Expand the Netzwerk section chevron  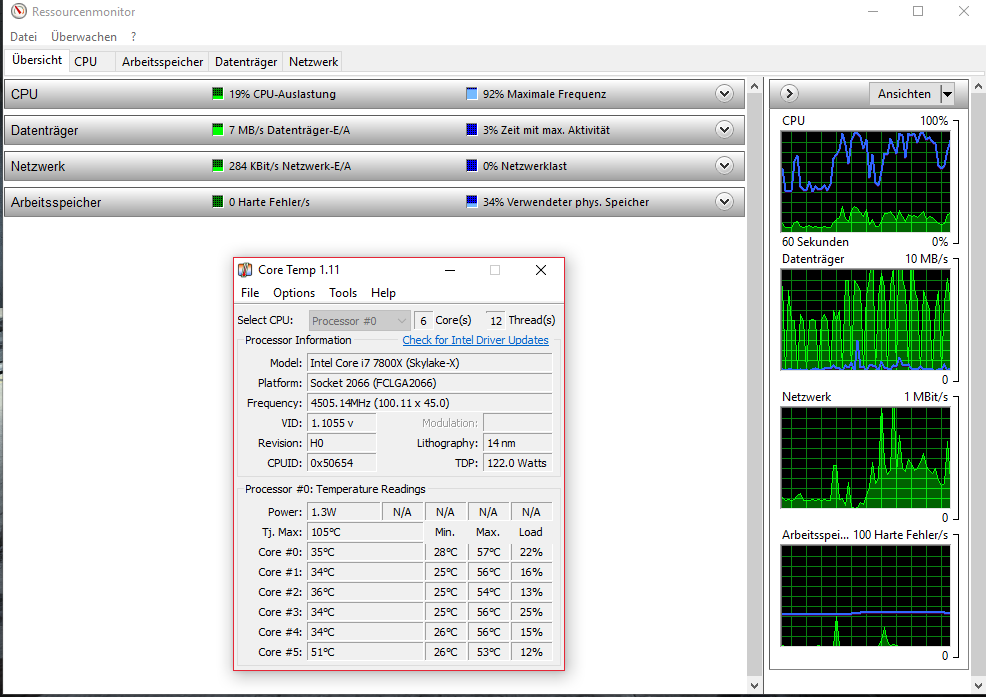724,165
